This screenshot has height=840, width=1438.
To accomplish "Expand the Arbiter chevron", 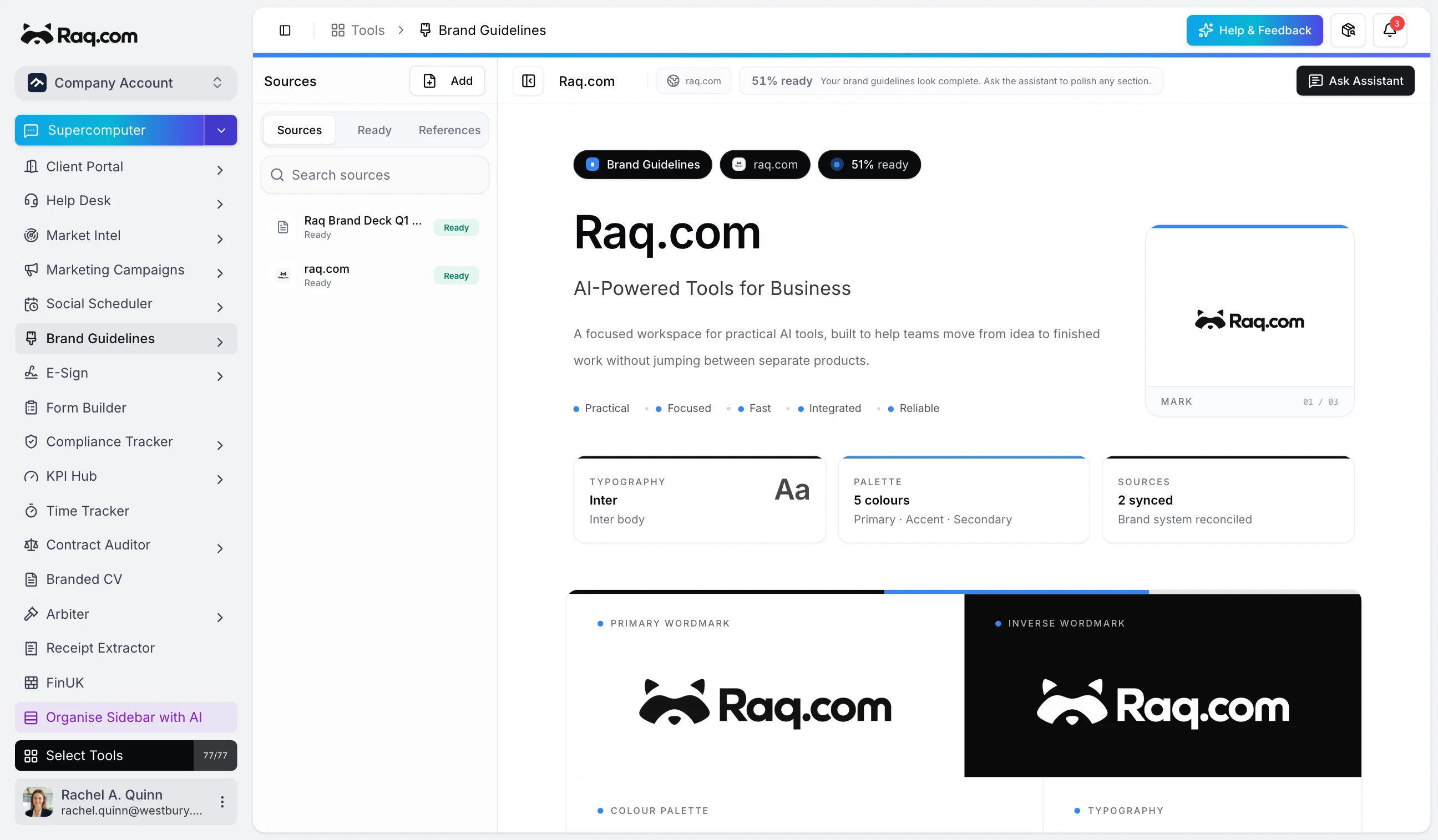I will (220, 618).
